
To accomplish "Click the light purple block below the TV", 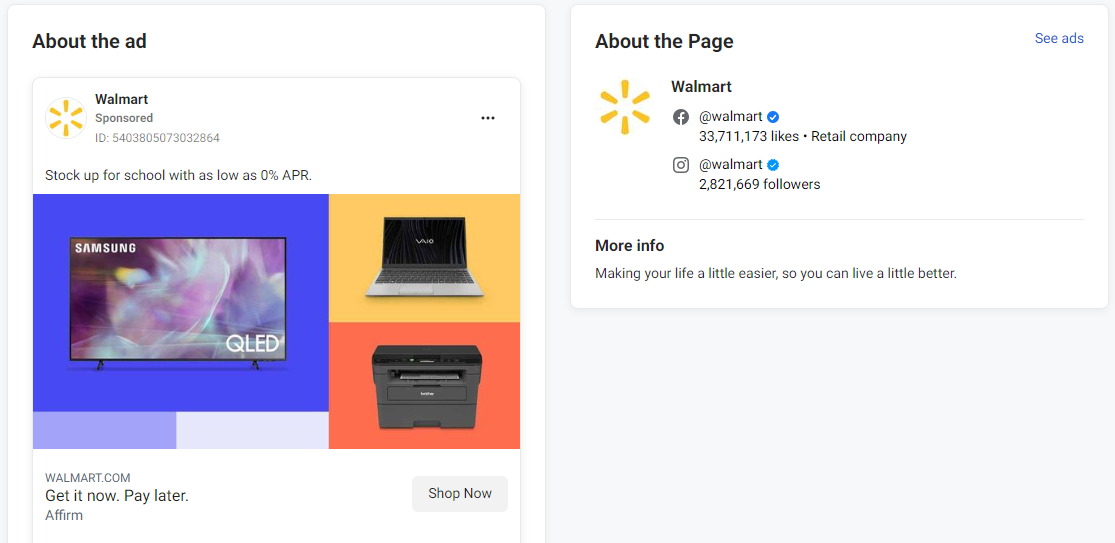I will pyautogui.click(x=105, y=430).
